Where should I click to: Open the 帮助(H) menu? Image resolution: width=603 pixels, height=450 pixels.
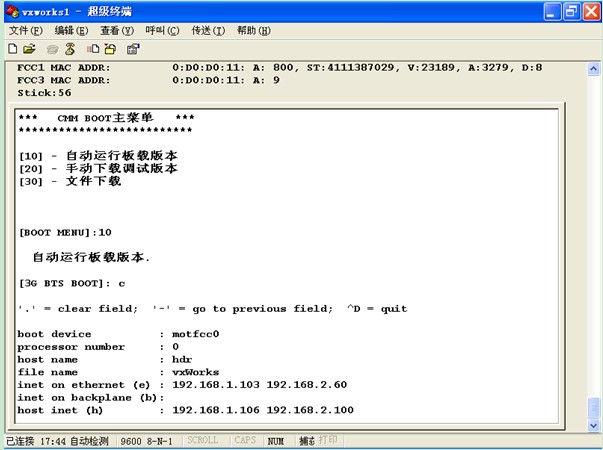[x=254, y=30]
